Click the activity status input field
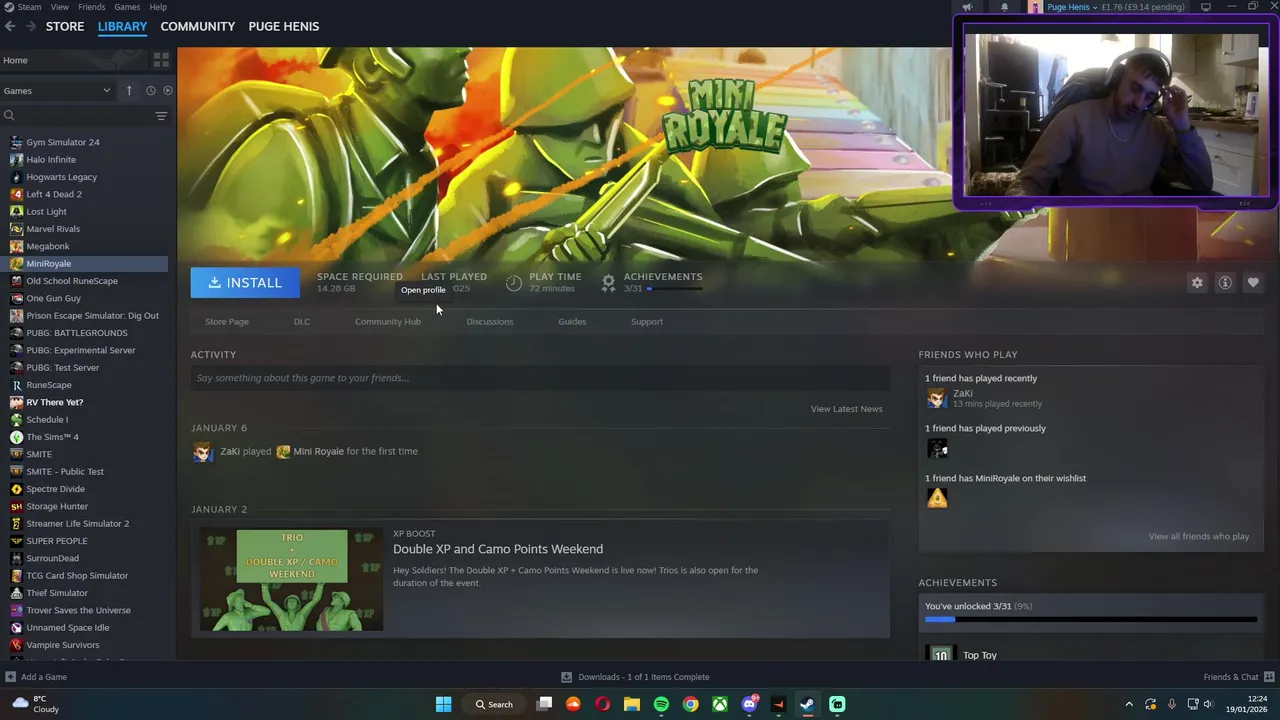This screenshot has width=1280, height=720. tap(540, 378)
